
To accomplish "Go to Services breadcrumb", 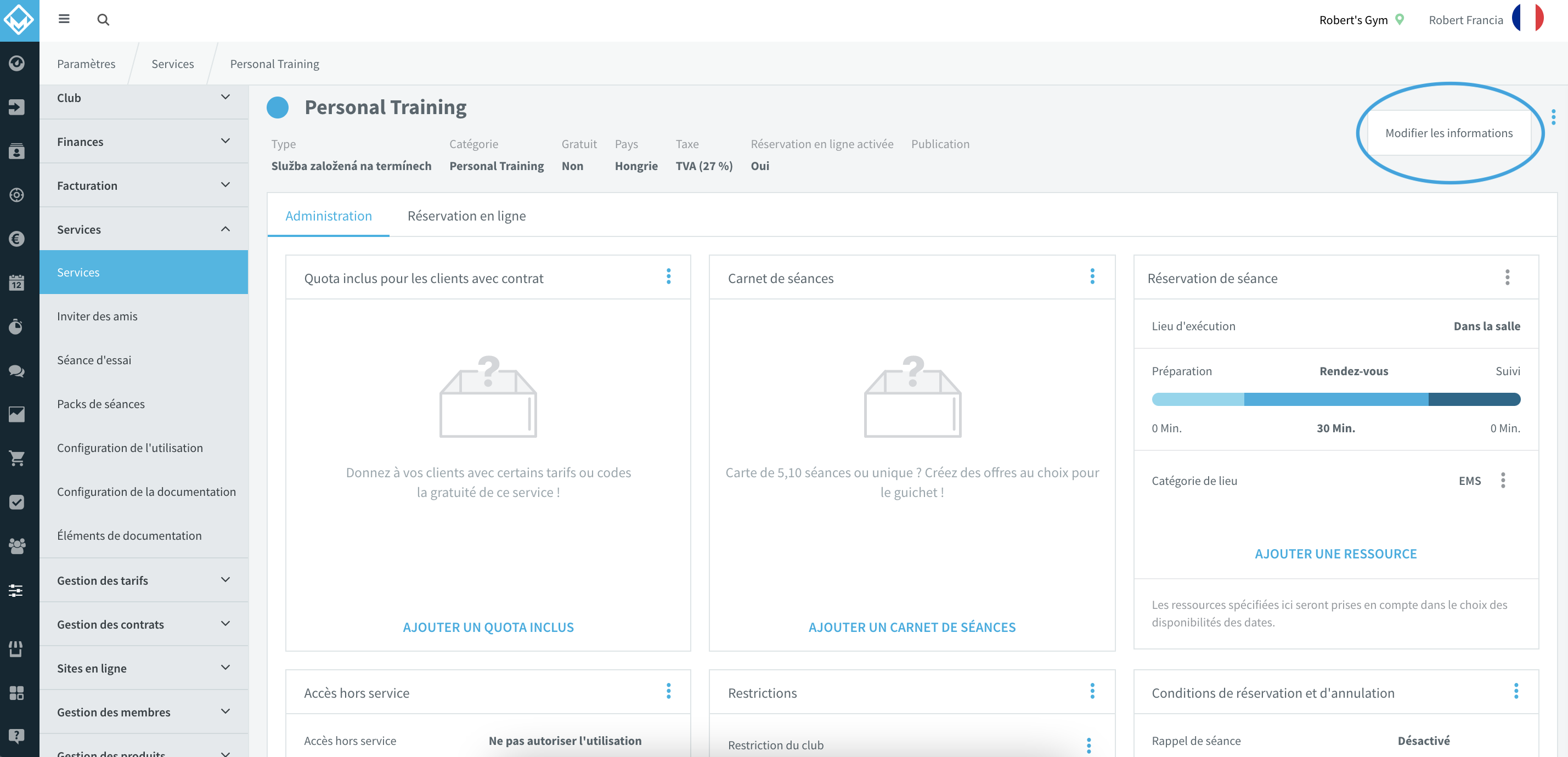I will [x=173, y=64].
